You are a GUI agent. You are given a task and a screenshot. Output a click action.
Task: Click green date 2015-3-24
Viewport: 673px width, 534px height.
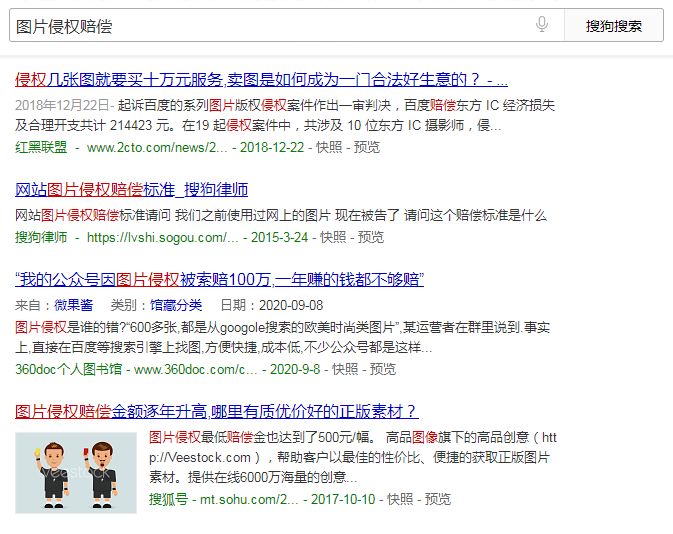pos(279,237)
